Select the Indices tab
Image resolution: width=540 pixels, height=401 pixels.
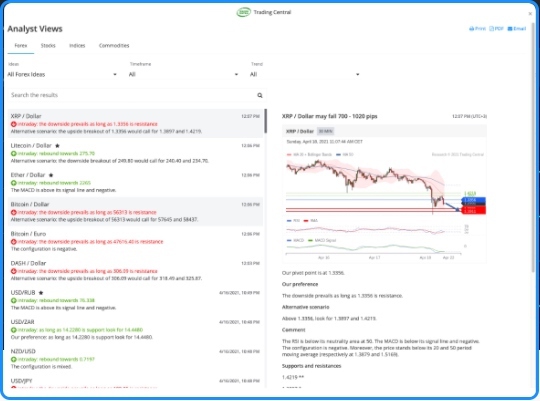[x=77, y=45]
